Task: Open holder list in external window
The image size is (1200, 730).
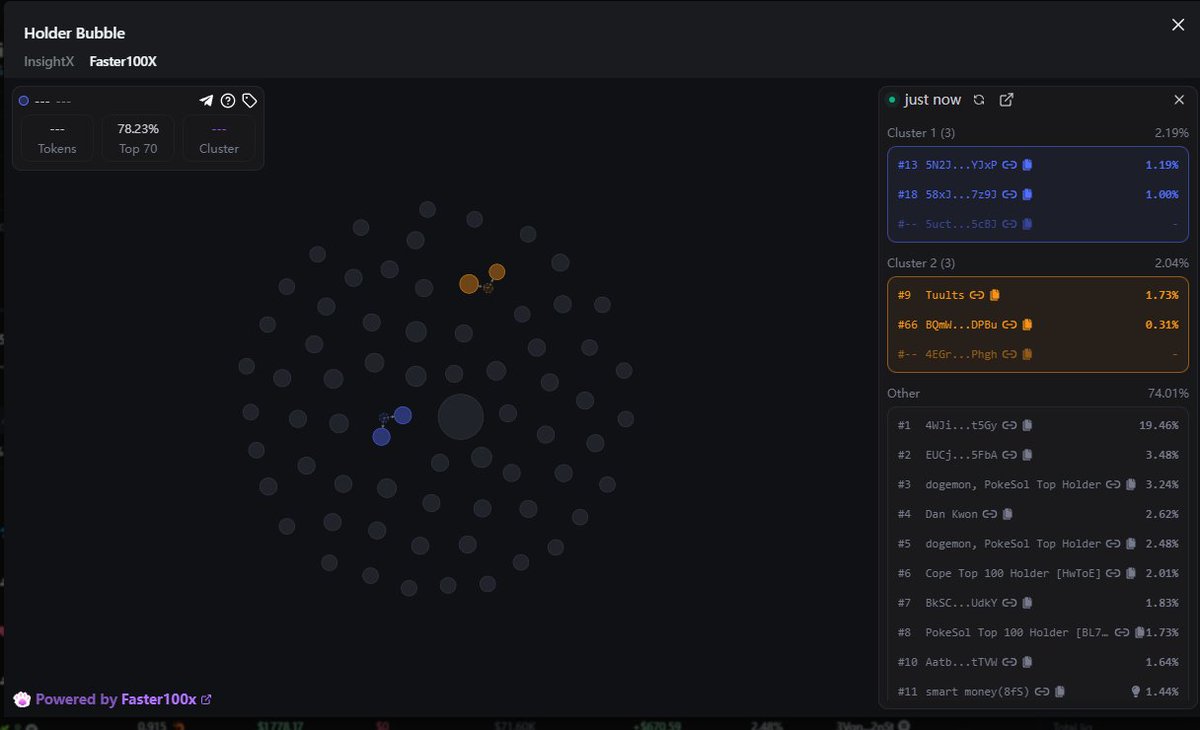Action: (x=1007, y=100)
